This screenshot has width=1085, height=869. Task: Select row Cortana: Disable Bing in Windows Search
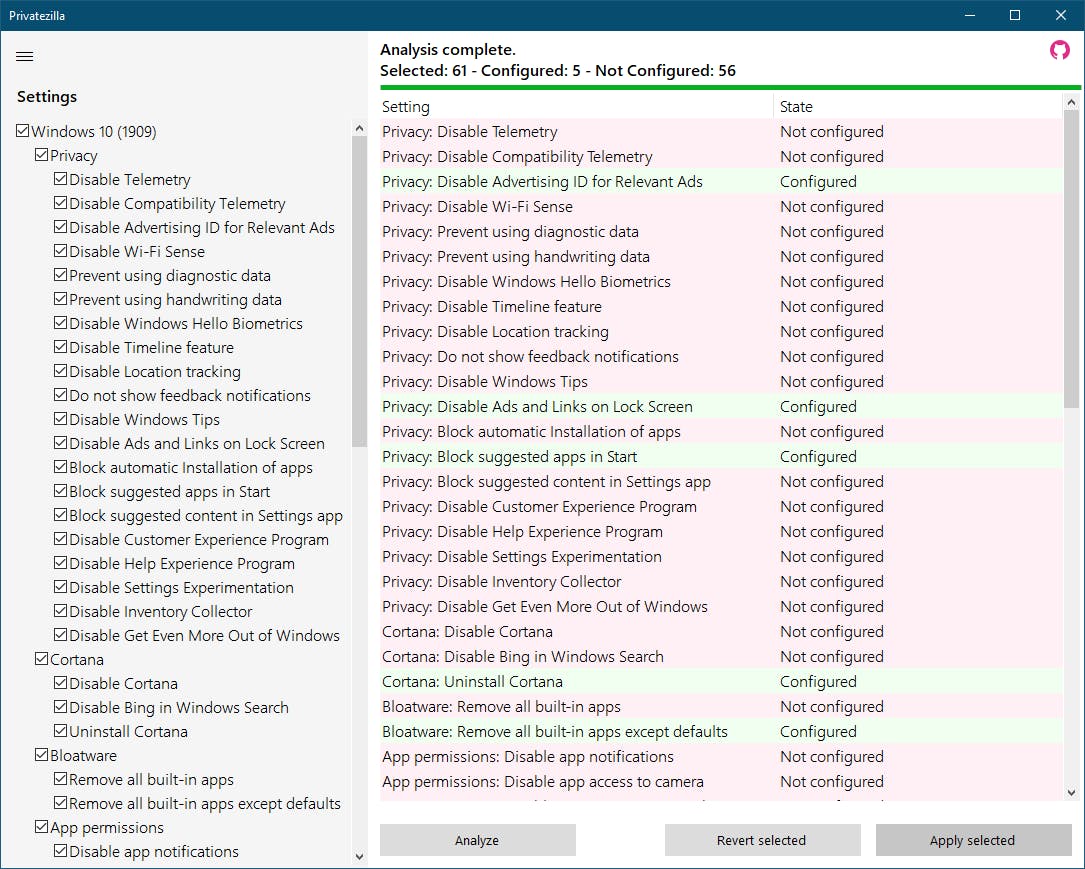click(x=721, y=657)
